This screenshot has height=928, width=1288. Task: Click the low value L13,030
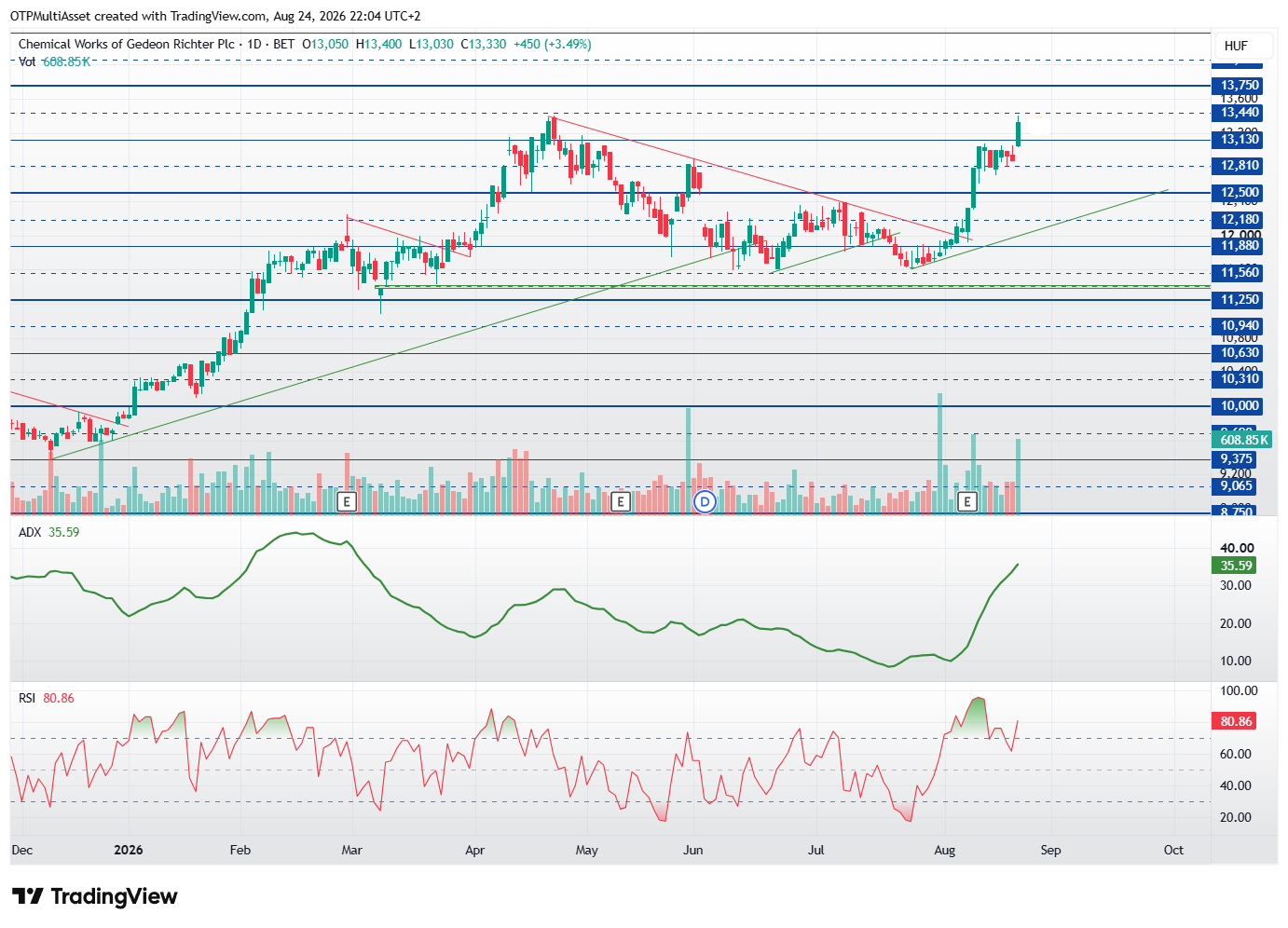(432, 44)
